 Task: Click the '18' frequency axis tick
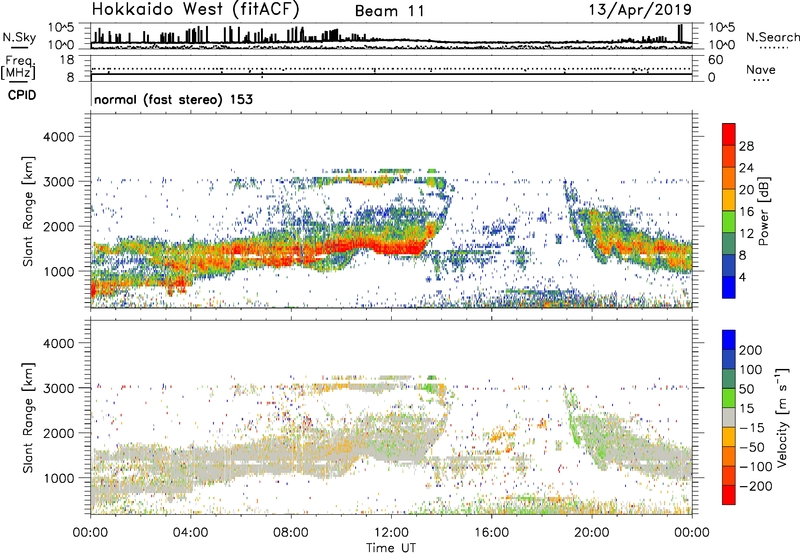[67, 60]
